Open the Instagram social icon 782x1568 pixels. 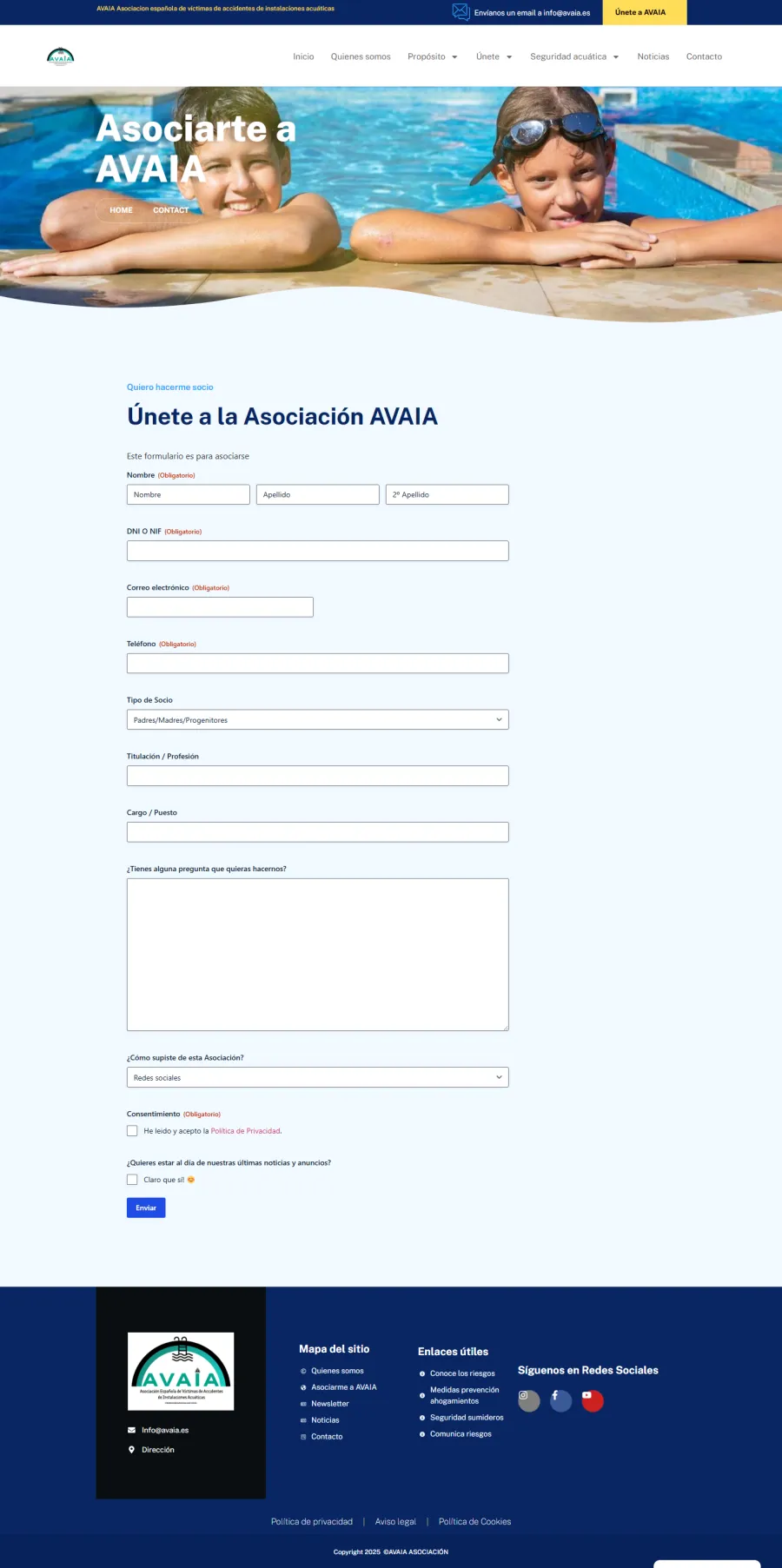pos(528,1400)
